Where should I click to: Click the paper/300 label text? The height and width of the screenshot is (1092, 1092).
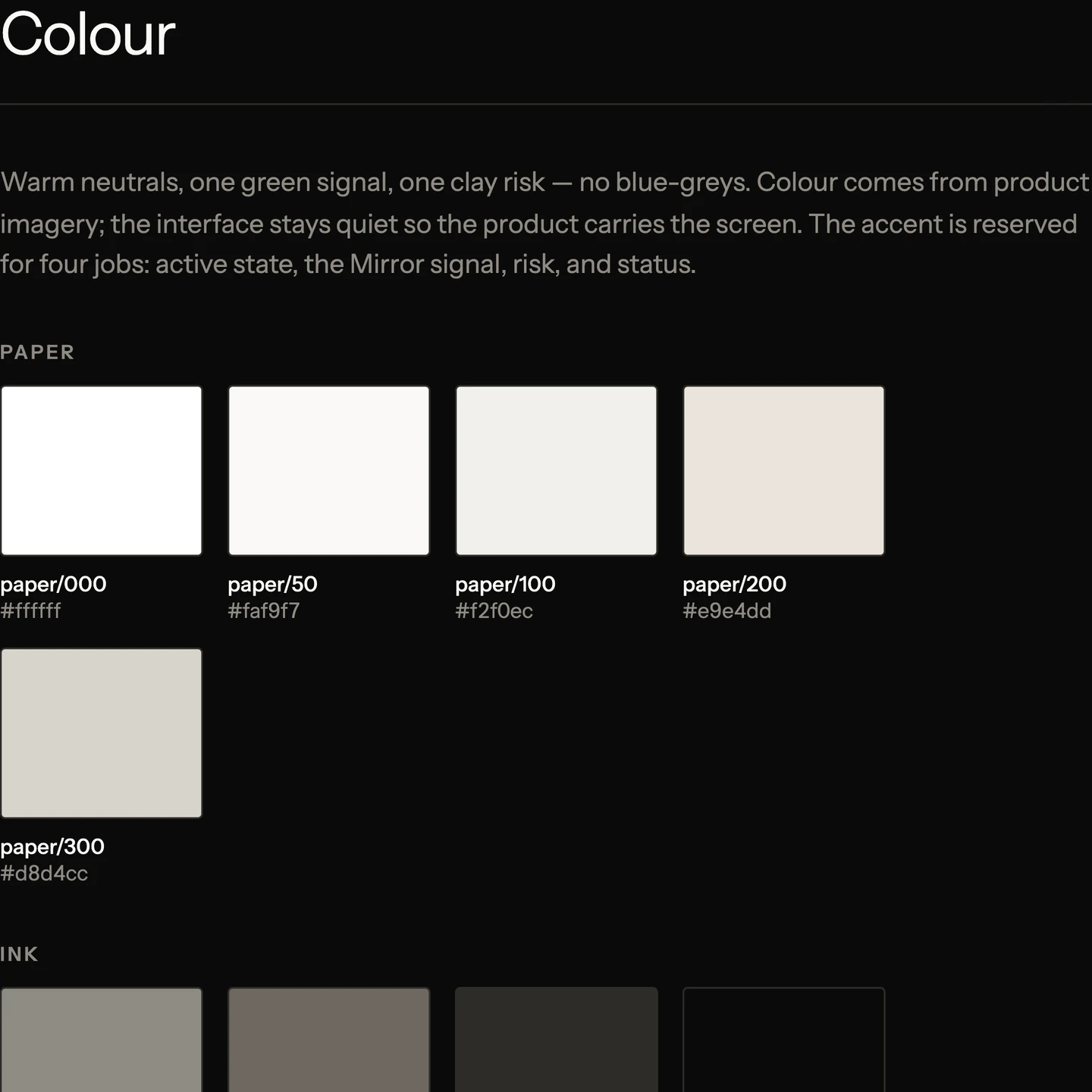(x=52, y=847)
